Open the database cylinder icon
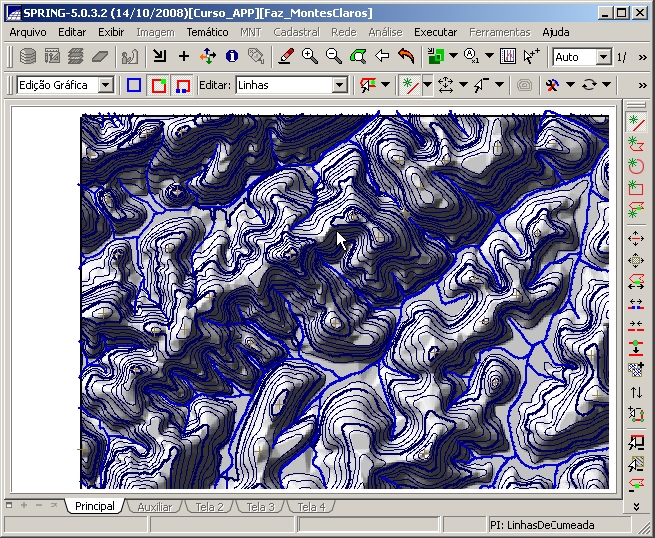Image resolution: width=655 pixels, height=538 pixels. click(x=28, y=57)
